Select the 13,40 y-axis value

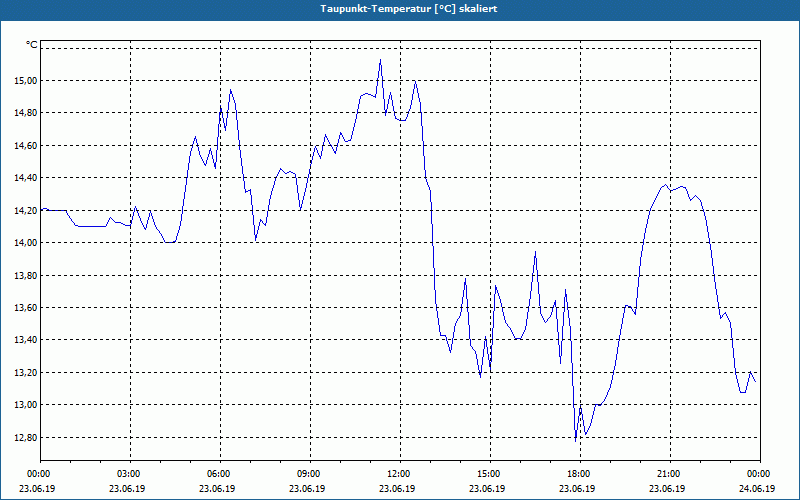[26, 340]
